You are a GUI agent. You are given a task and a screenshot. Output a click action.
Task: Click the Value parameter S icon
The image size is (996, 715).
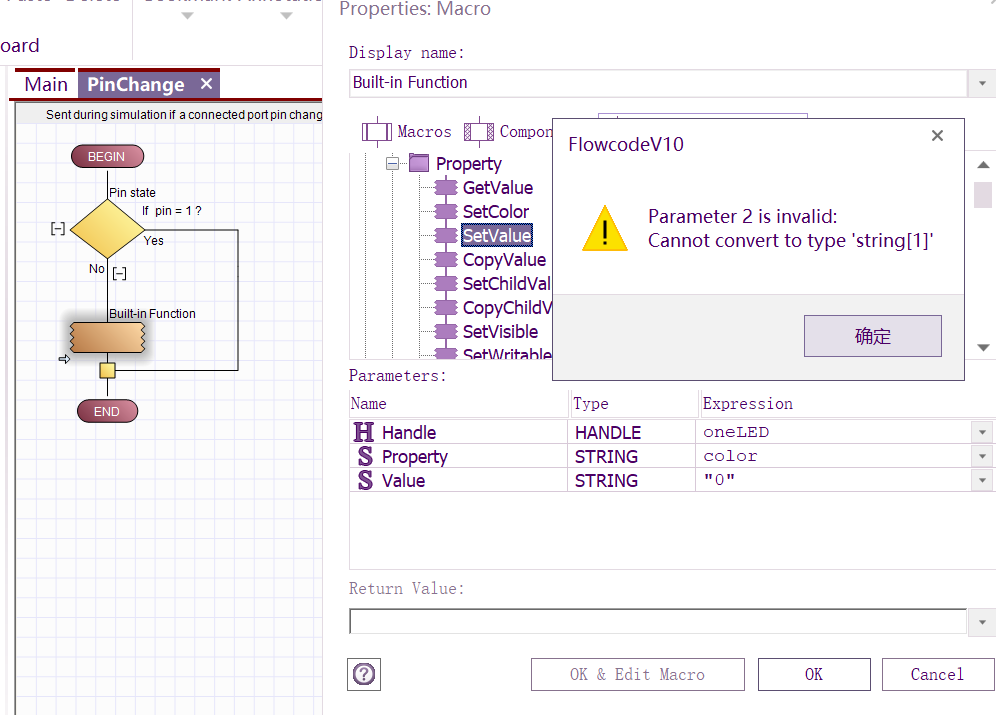[x=365, y=480]
